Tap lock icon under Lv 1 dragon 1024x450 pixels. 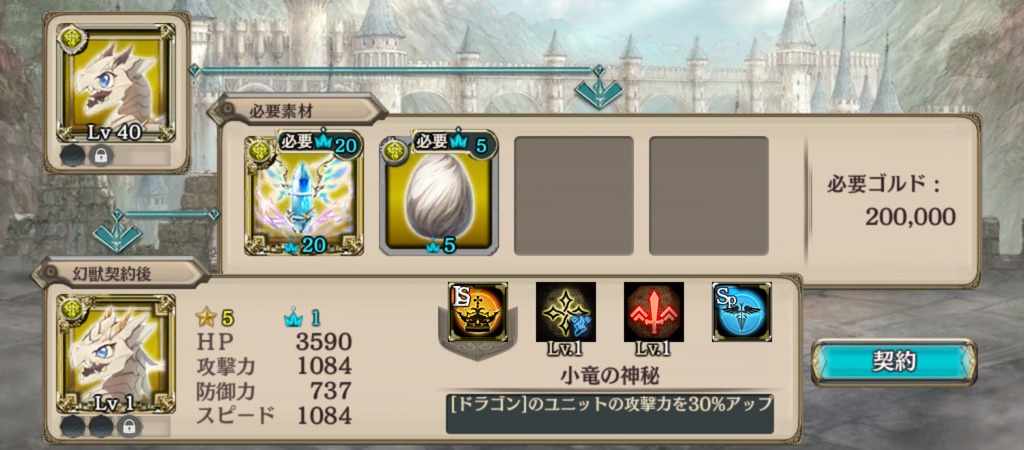[x=129, y=426]
